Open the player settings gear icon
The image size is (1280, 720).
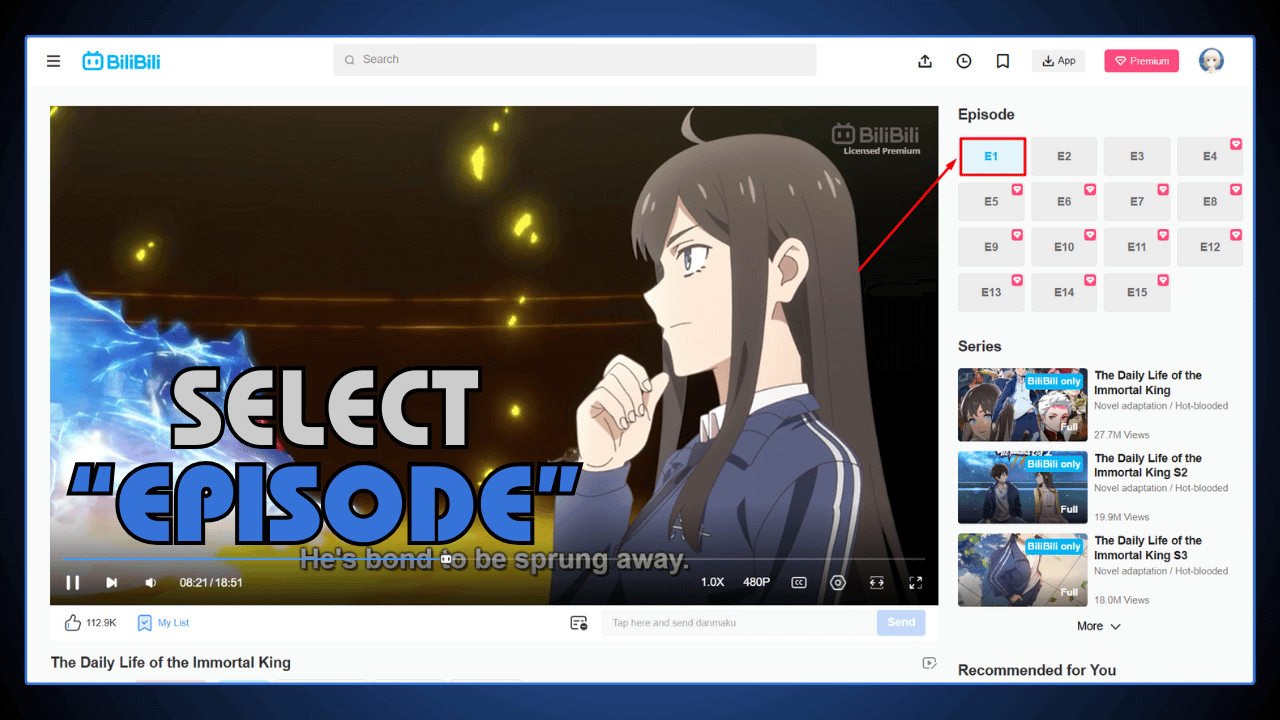(x=838, y=582)
